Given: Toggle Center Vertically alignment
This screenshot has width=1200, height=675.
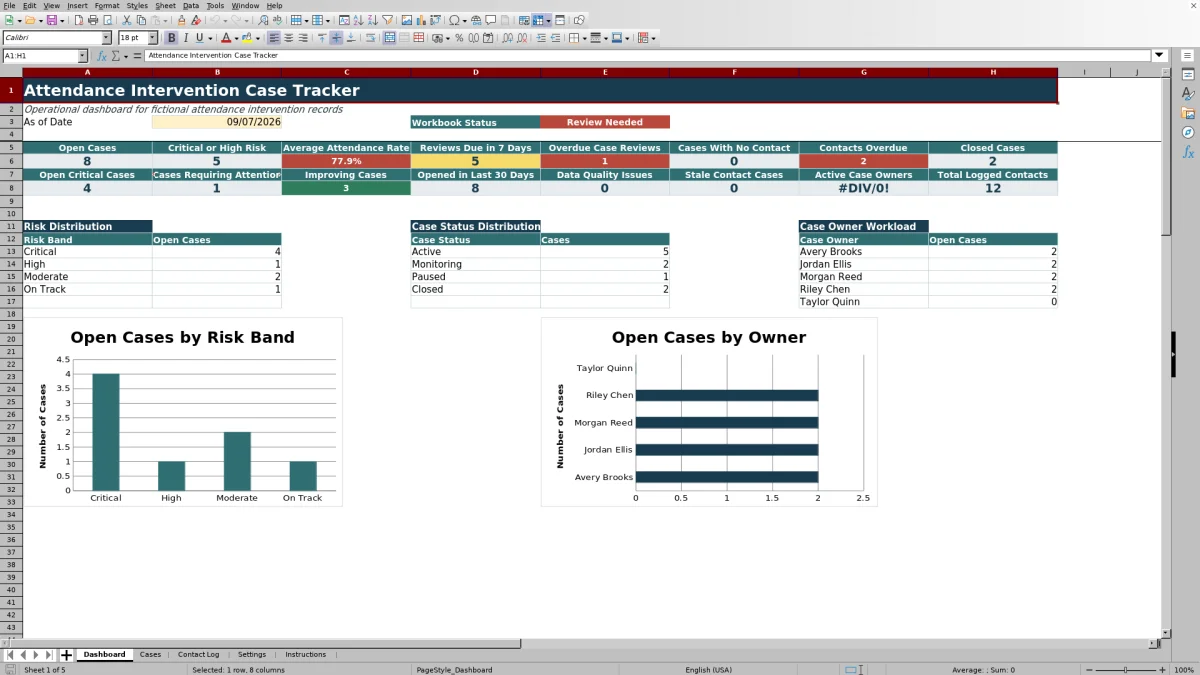Looking at the screenshot, I should click(x=336, y=38).
